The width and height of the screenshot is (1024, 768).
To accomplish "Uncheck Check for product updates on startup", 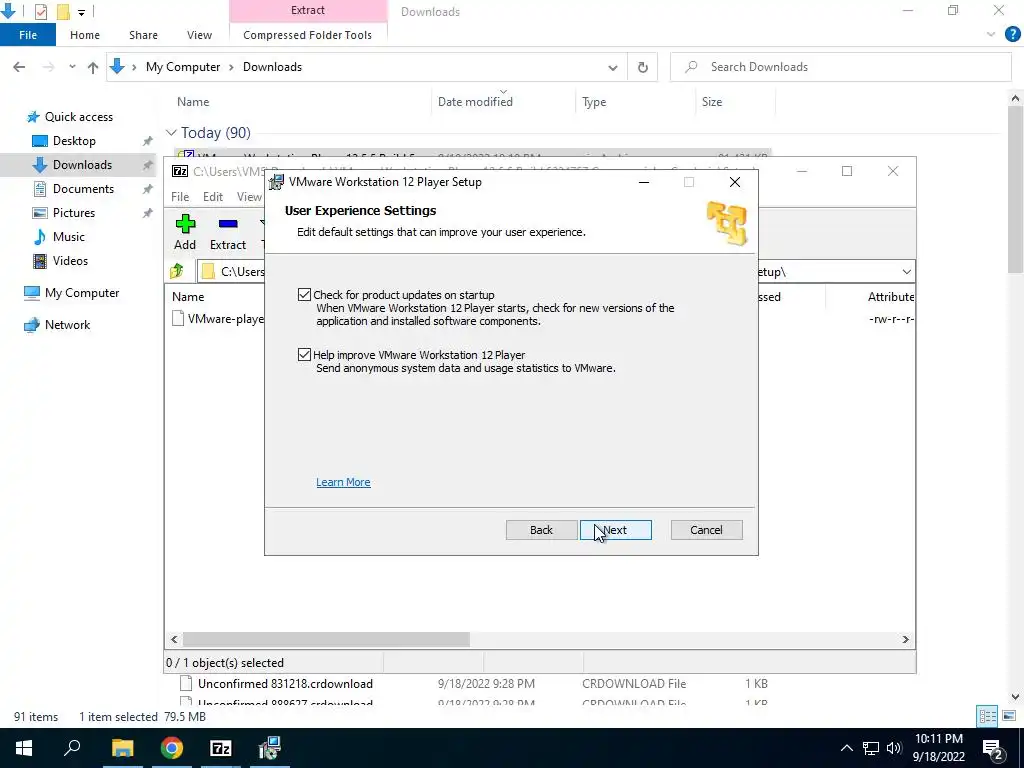I will 304,295.
